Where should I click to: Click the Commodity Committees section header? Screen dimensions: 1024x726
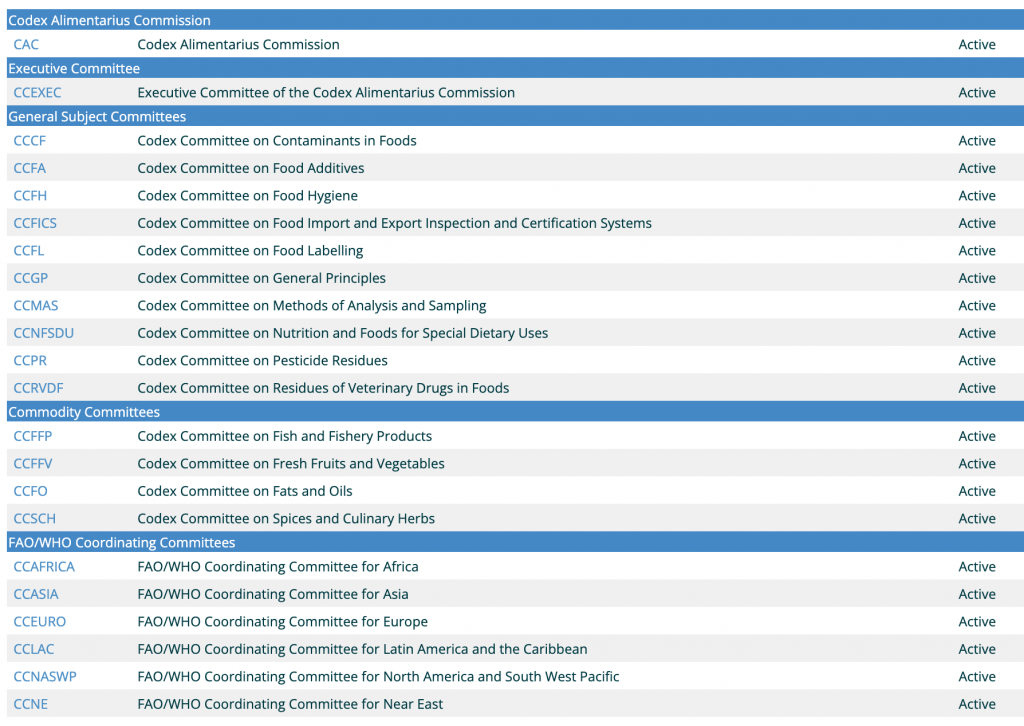click(515, 411)
